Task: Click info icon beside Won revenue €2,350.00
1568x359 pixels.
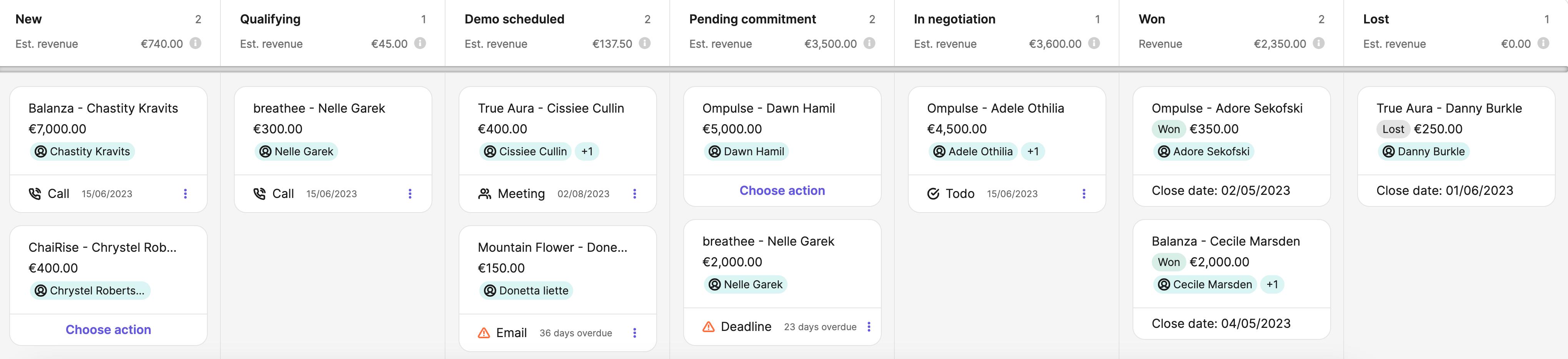Action: click(1318, 43)
